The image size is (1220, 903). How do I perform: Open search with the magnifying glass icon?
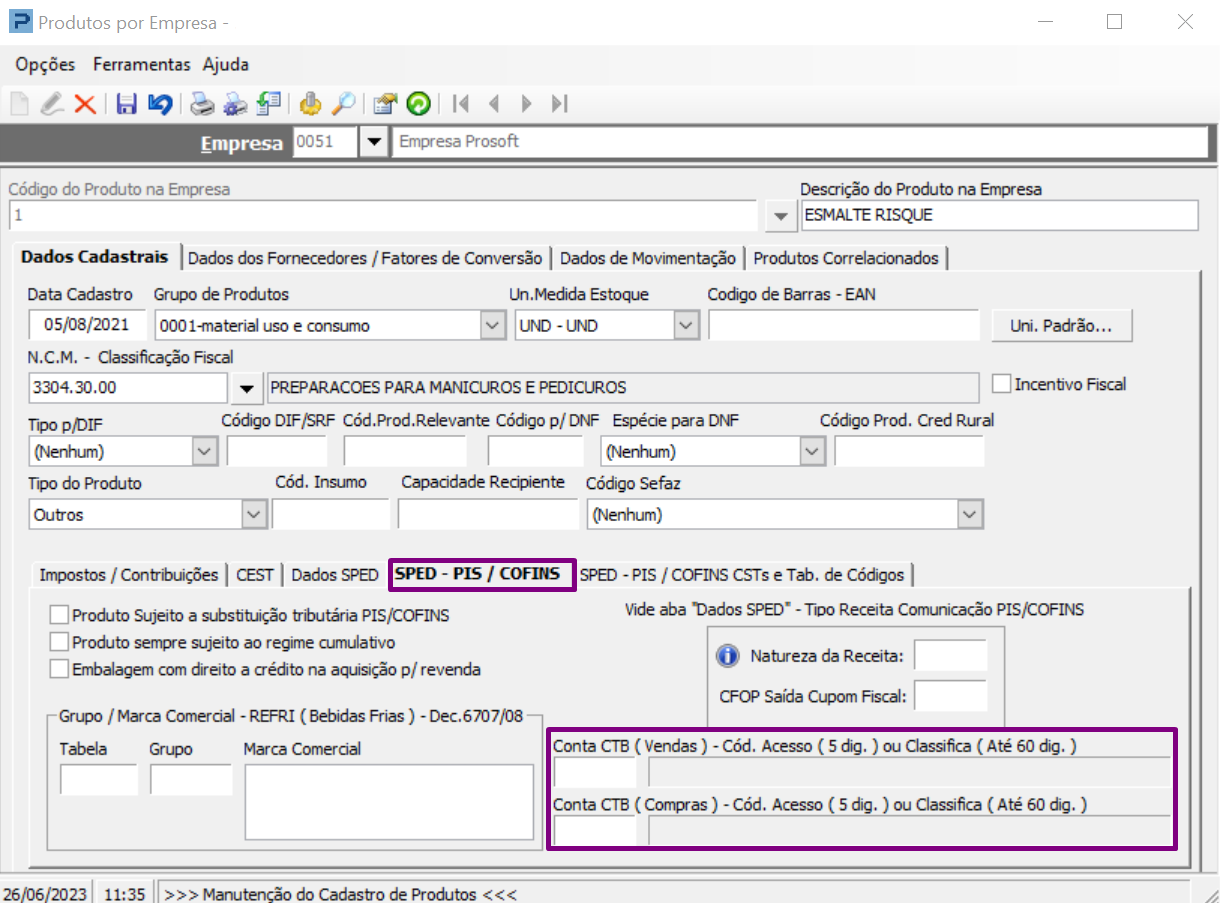point(343,104)
